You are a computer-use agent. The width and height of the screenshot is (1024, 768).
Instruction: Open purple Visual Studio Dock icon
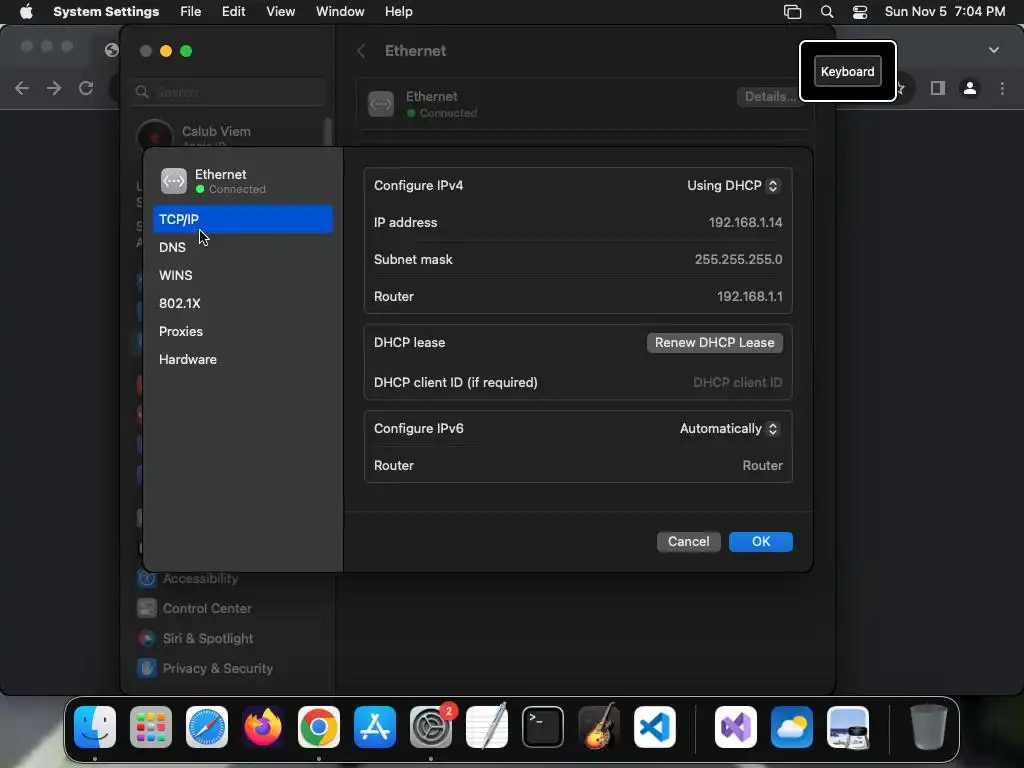736,727
